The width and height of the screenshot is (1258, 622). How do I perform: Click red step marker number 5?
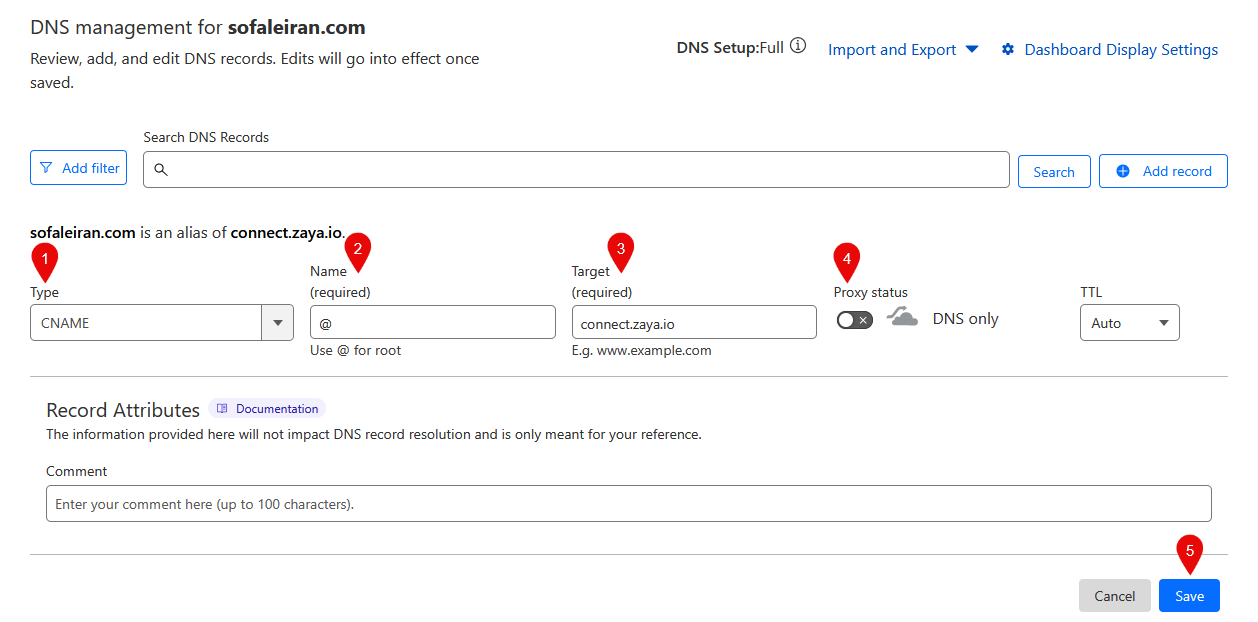click(x=1189, y=551)
